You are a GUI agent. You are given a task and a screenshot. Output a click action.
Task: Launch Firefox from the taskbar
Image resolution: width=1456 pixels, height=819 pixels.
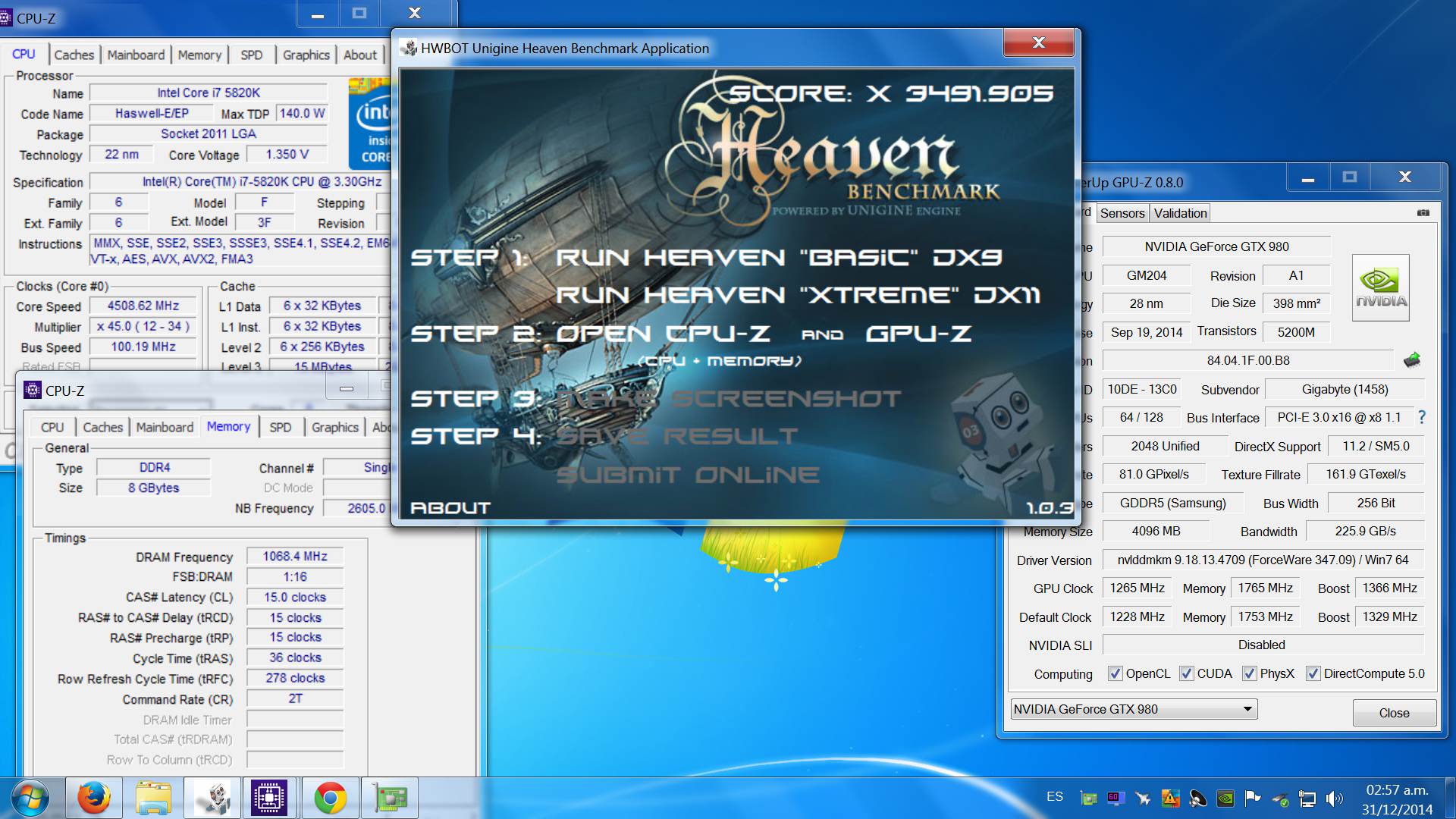pyautogui.click(x=94, y=798)
